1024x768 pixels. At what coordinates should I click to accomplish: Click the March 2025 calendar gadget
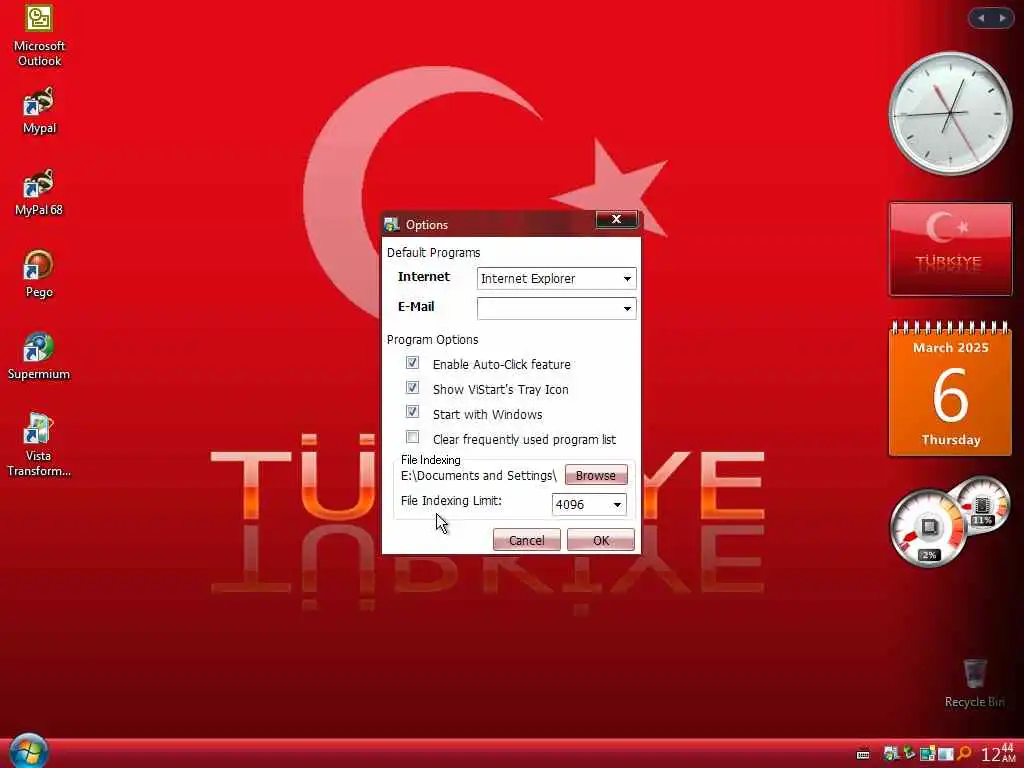tap(950, 389)
